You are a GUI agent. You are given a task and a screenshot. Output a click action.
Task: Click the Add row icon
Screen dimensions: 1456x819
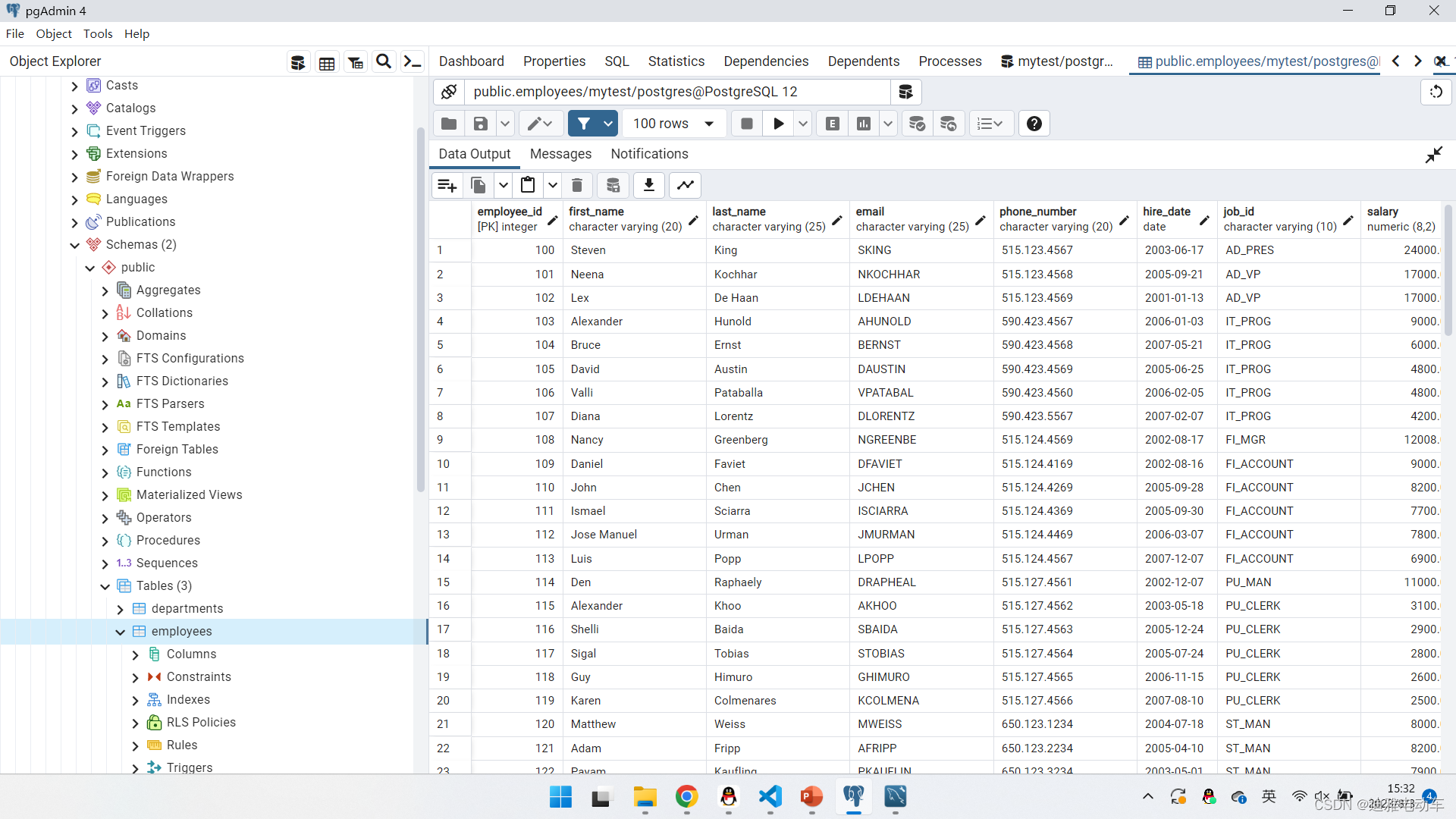tap(447, 185)
